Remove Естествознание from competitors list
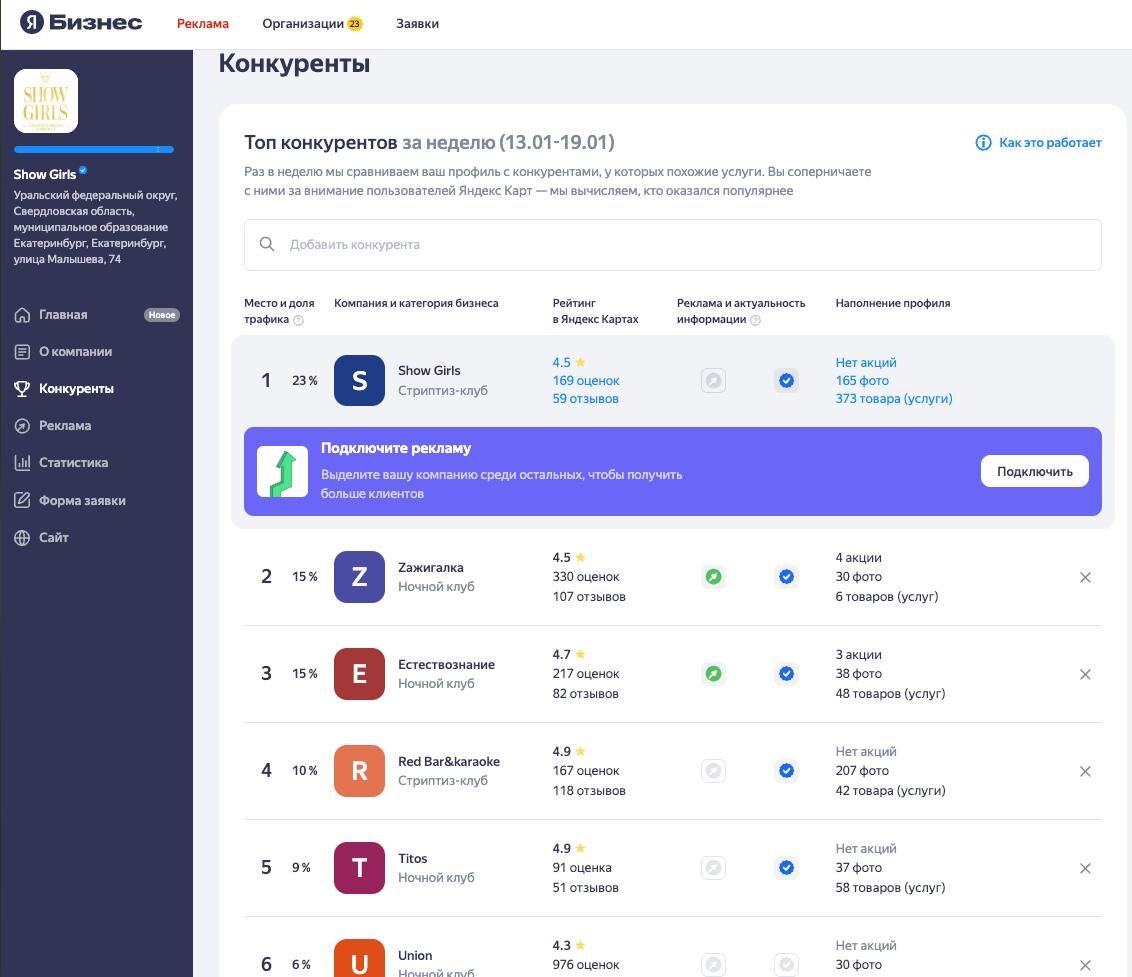 (1084, 674)
